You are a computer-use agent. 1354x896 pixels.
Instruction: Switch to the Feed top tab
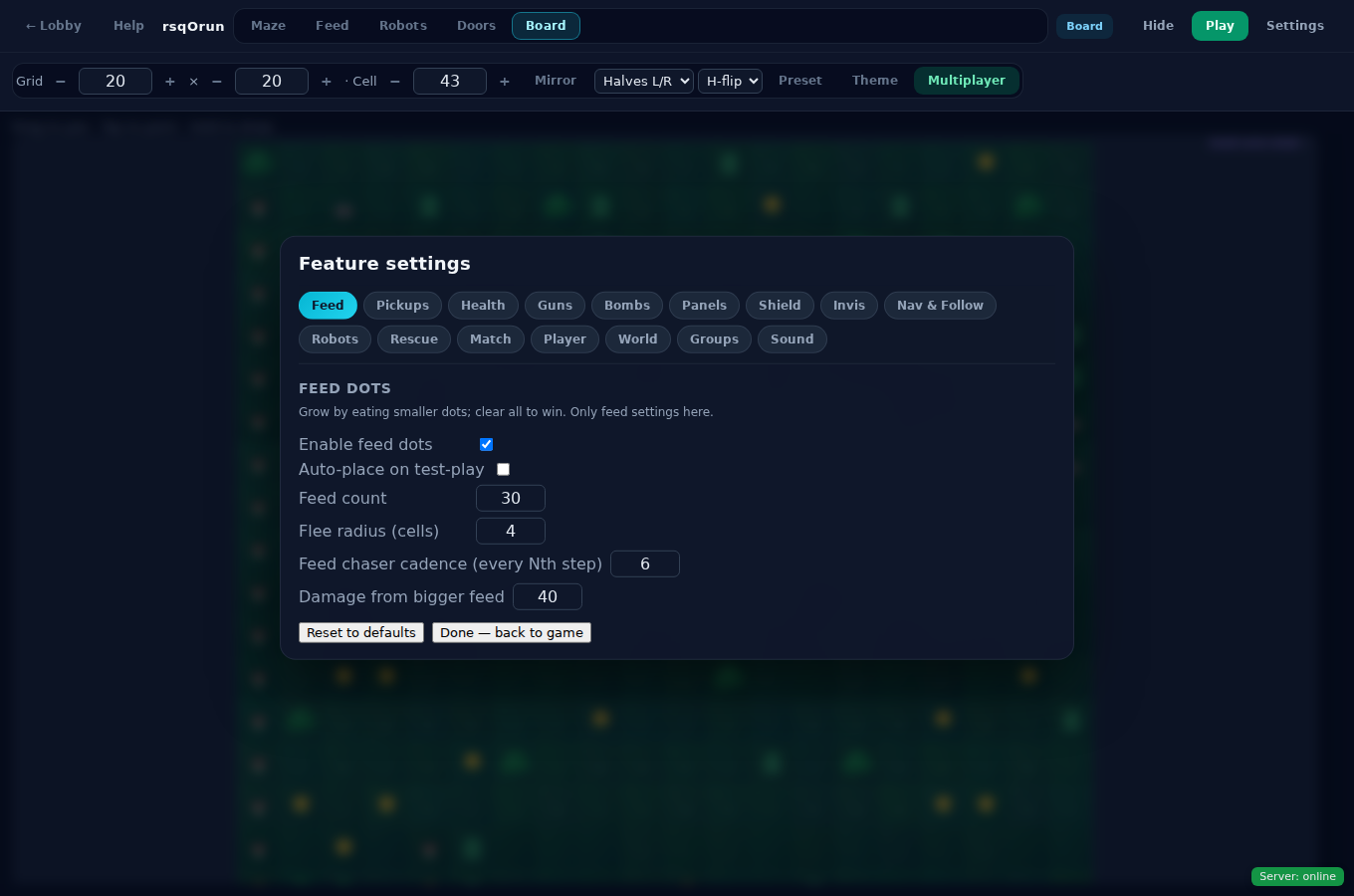pos(333,26)
